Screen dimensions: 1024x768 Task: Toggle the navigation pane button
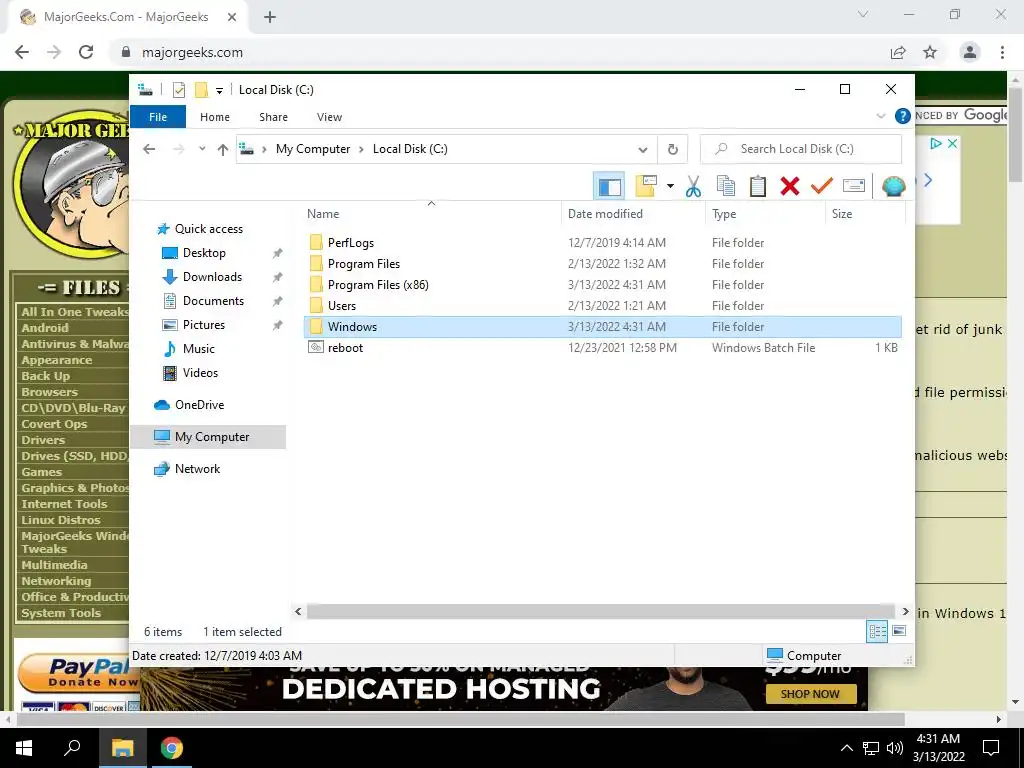click(x=609, y=186)
